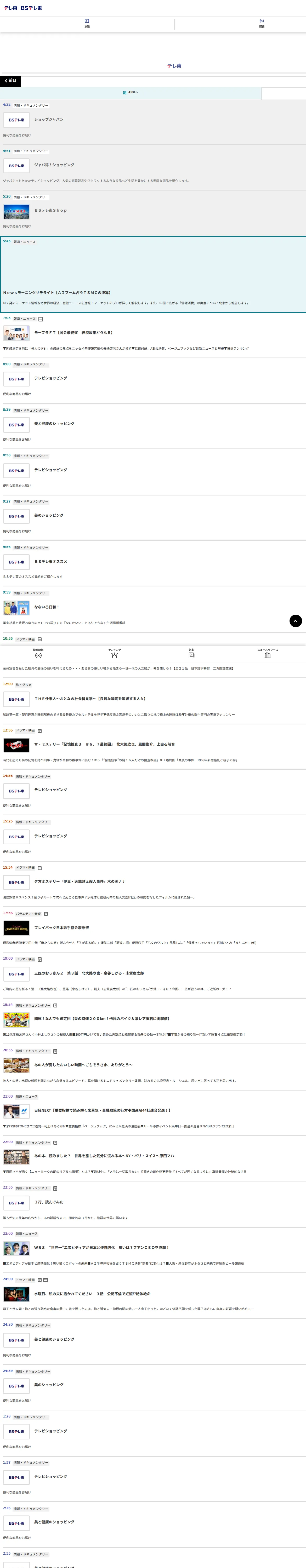The height and width of the screenshot is (1568, 306).
Task: Open thumbnail for 日経NEXT program
Action: tap(16, 1111)
